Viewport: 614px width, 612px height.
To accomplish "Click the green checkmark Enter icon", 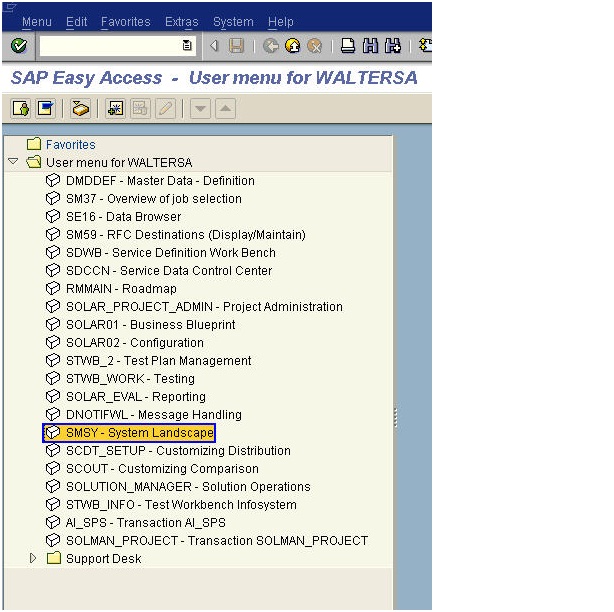I will pos(19,46).
